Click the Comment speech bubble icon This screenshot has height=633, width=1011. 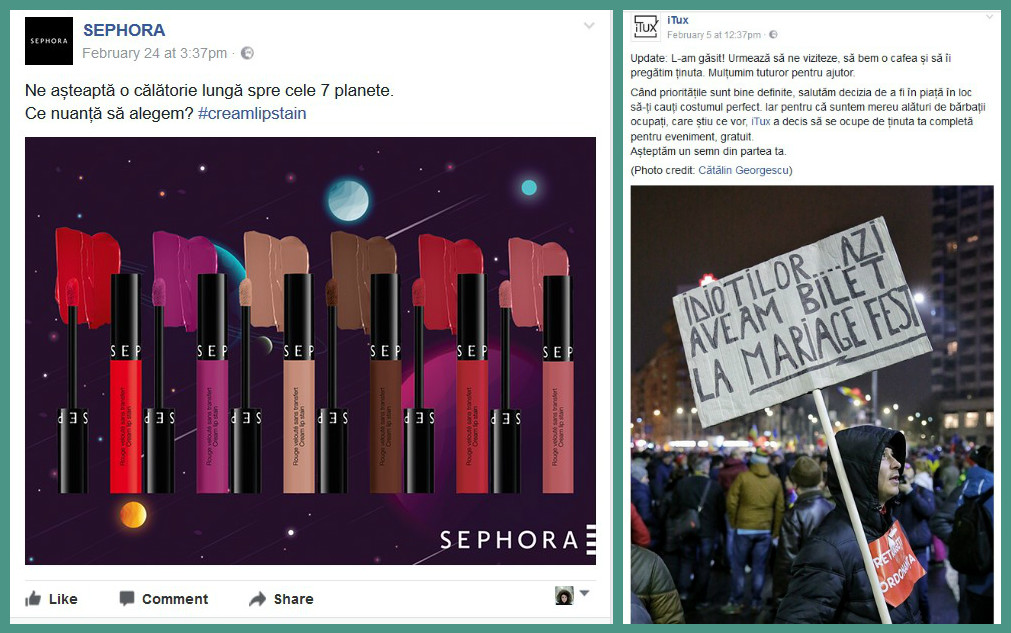pos(127,599)
